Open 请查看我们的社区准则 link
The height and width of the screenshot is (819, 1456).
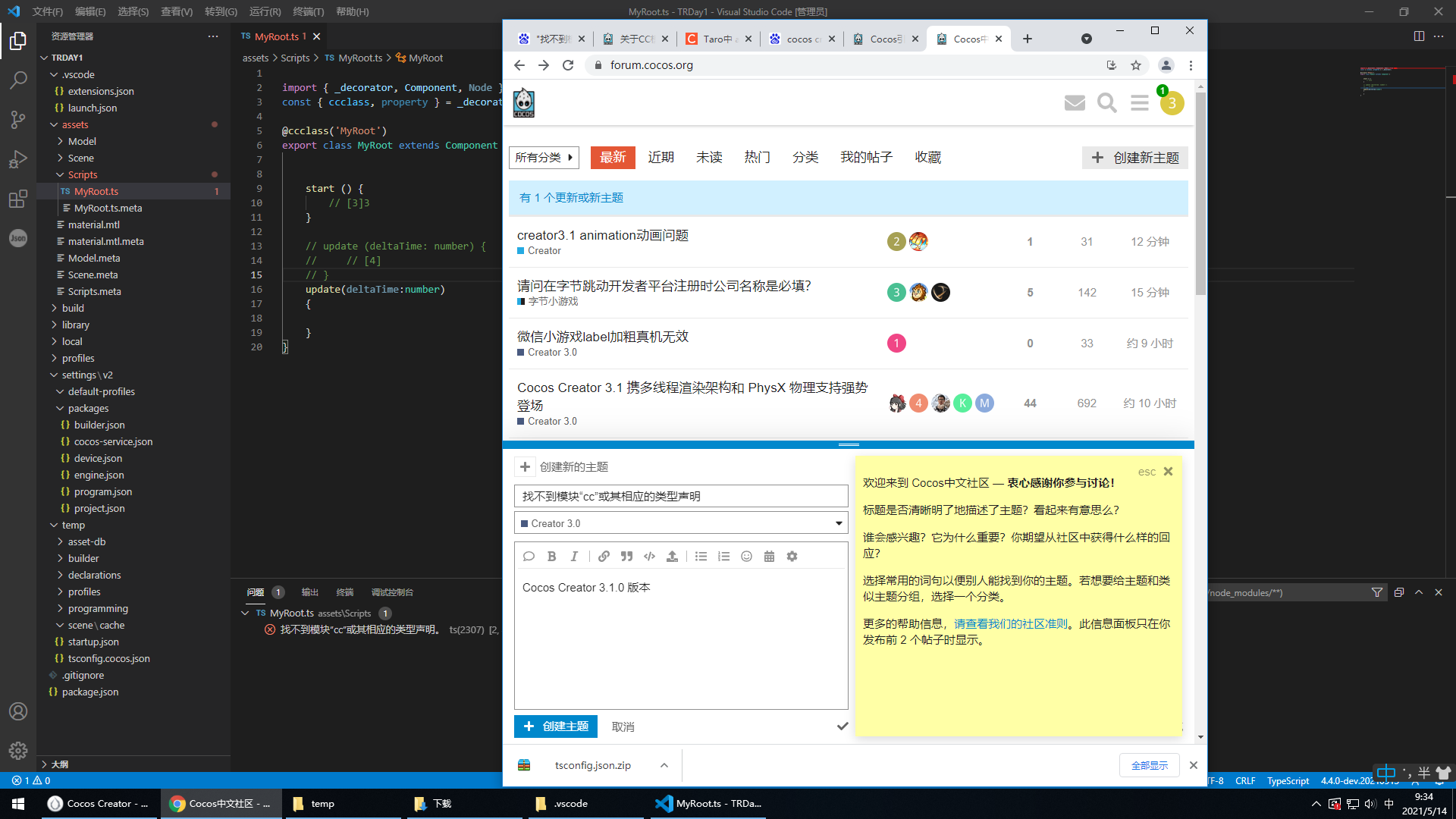(x=1010, y=623)
